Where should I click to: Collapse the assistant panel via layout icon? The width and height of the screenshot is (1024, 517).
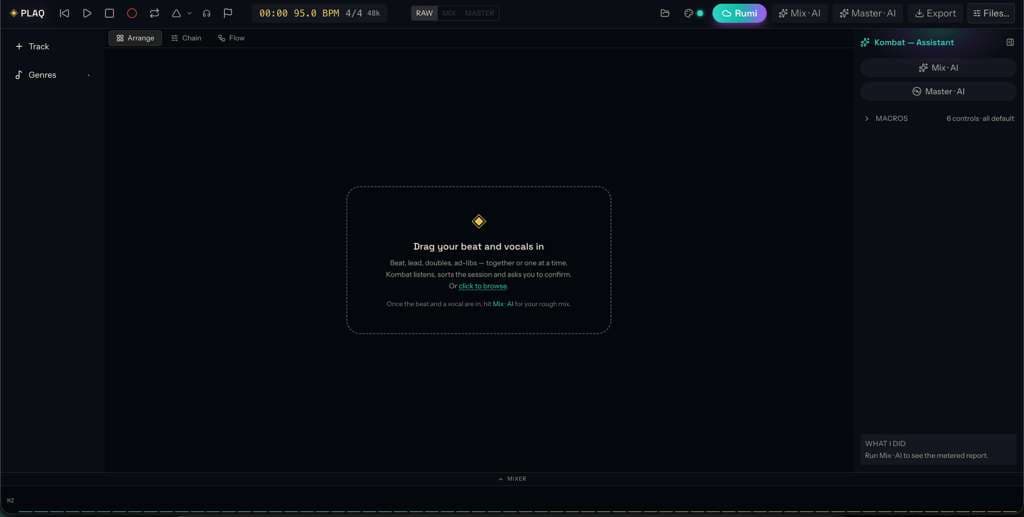coord(1010,42)
